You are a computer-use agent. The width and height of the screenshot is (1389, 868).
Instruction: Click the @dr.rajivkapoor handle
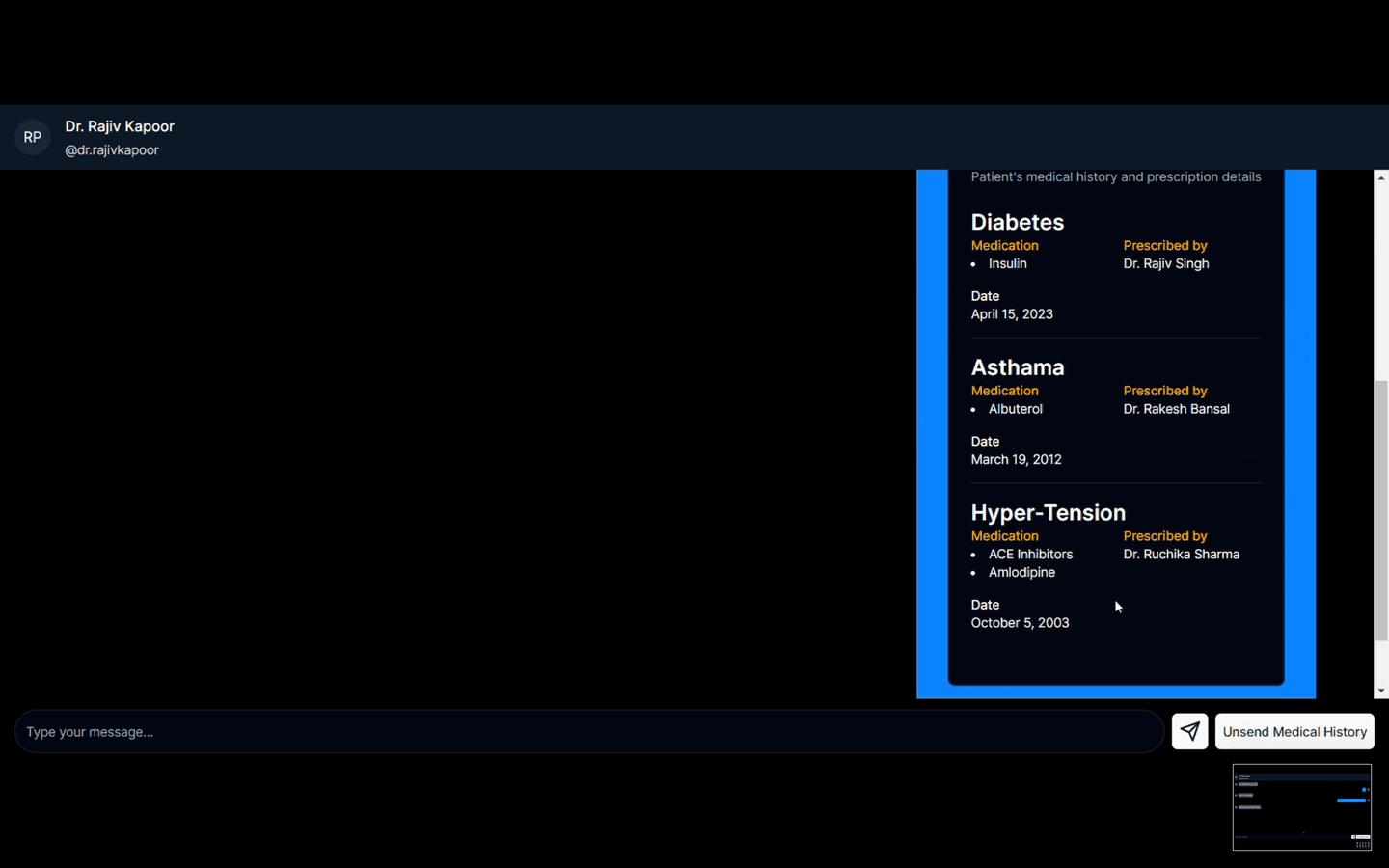112,150
